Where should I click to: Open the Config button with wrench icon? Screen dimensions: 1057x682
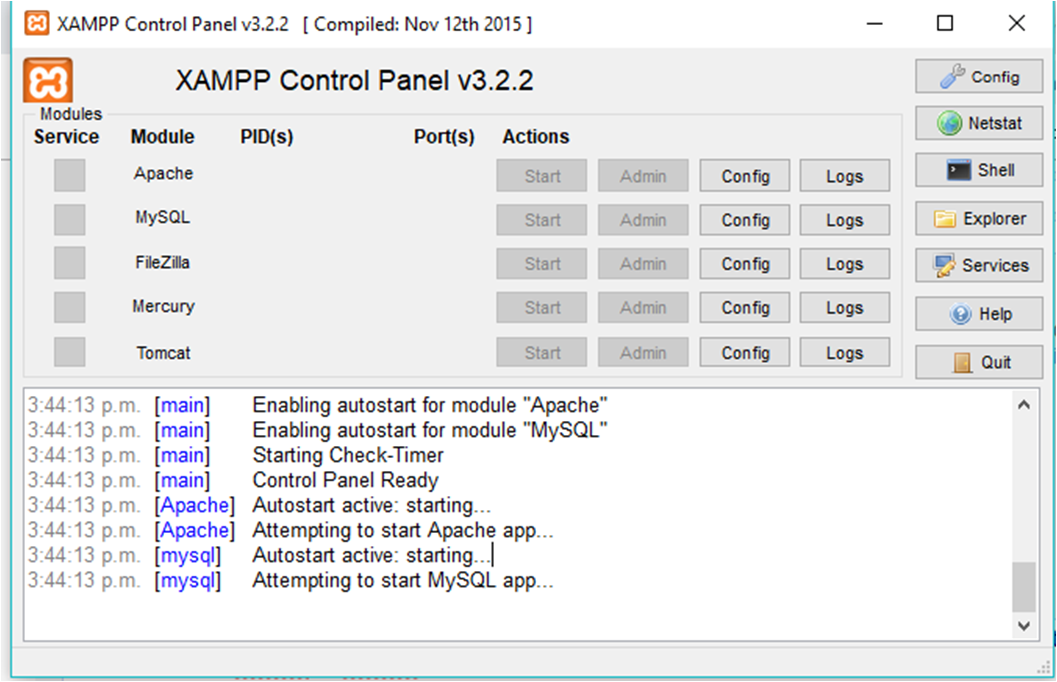tap(979, 77)
